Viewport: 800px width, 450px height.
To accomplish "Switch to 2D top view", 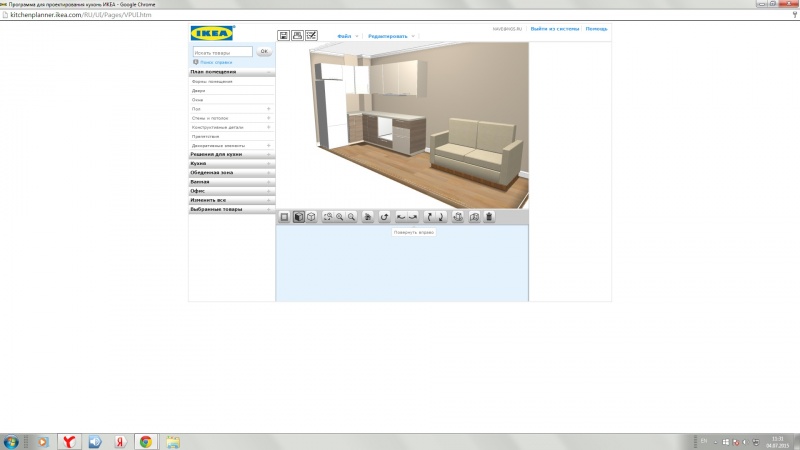I will [x=284, y=216].
